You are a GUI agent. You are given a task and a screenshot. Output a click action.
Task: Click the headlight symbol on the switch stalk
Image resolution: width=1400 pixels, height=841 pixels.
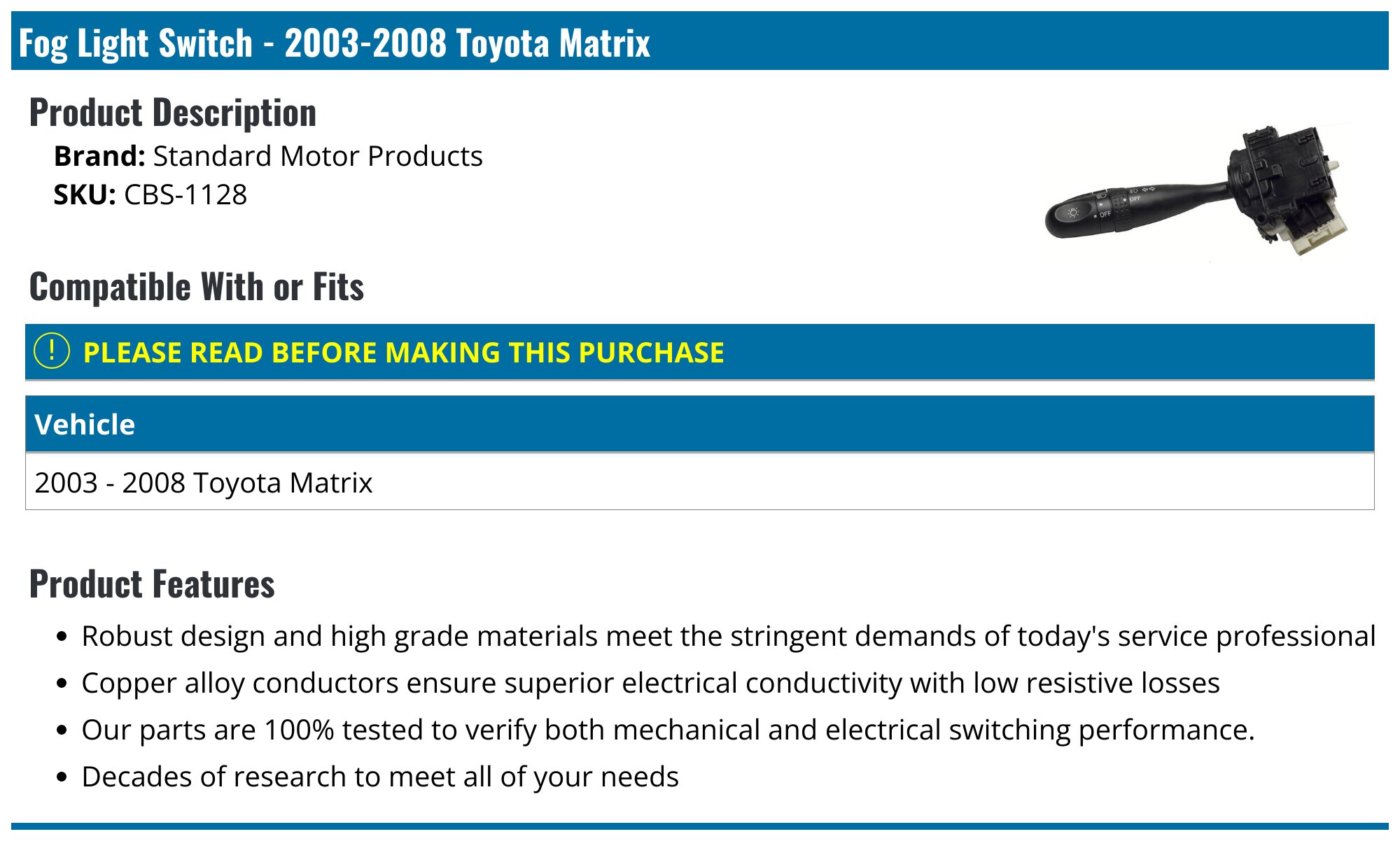point(1073,212)
